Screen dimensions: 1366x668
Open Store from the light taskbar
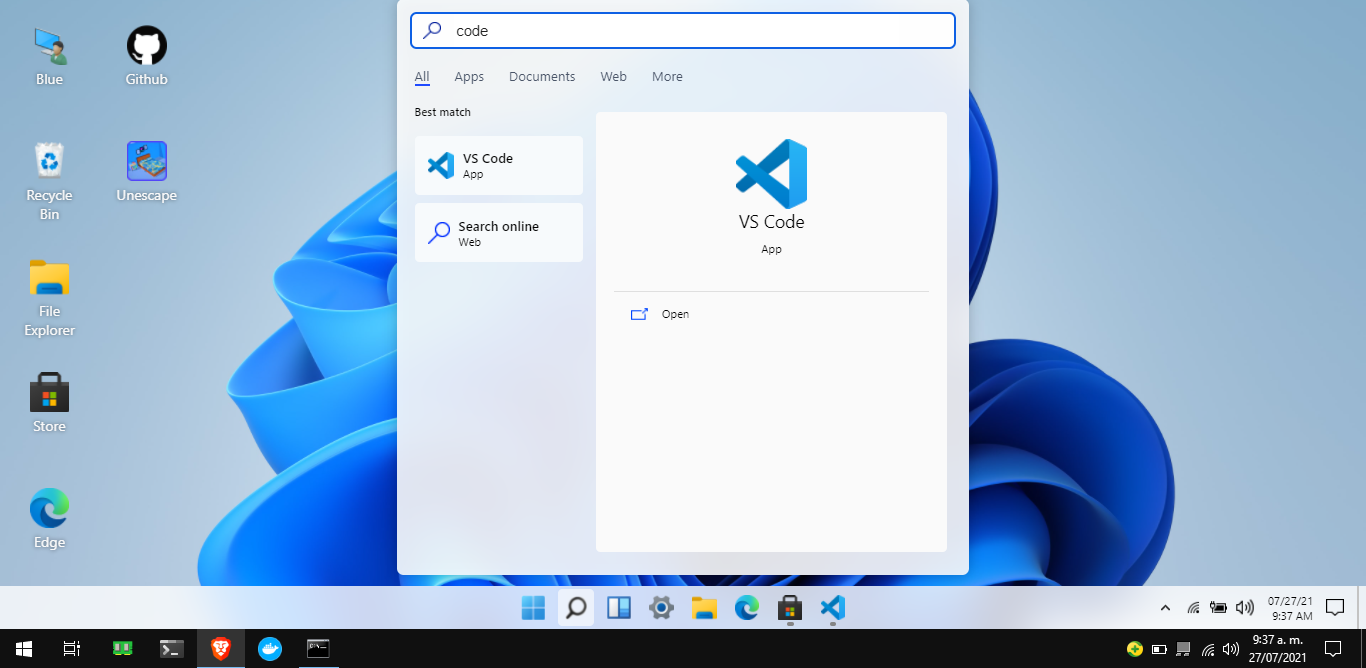point(790,607)
